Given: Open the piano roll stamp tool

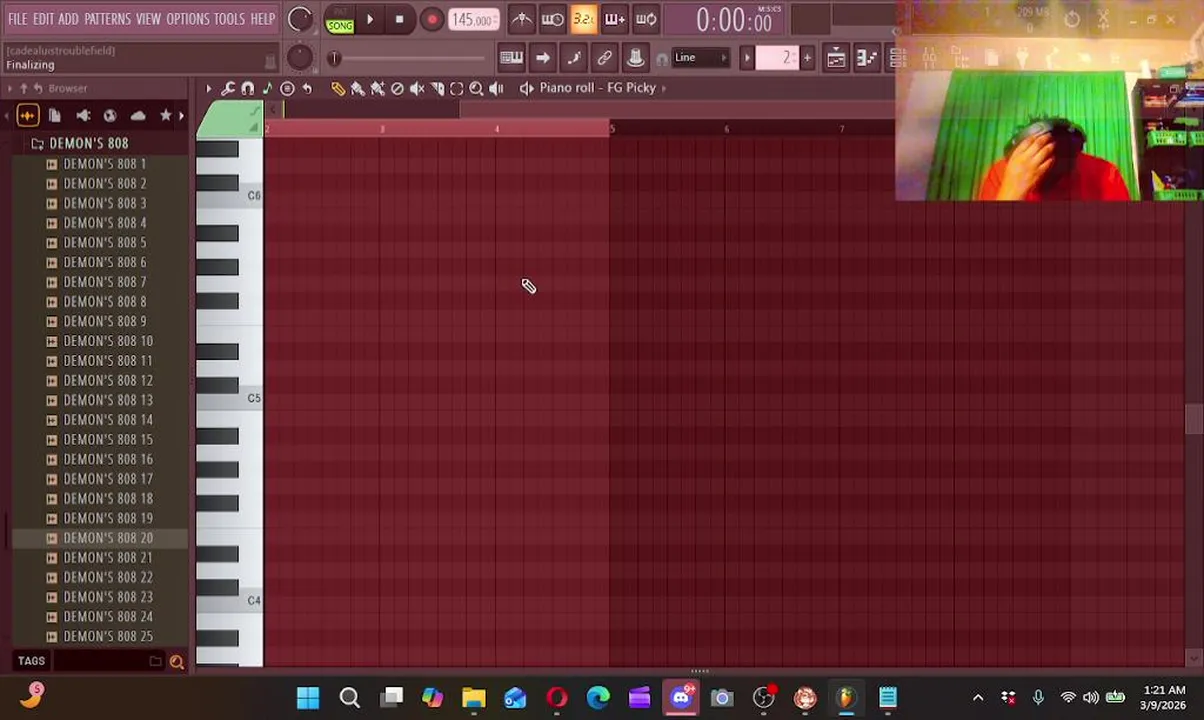Looking at the screenshot, I should 287,88.
